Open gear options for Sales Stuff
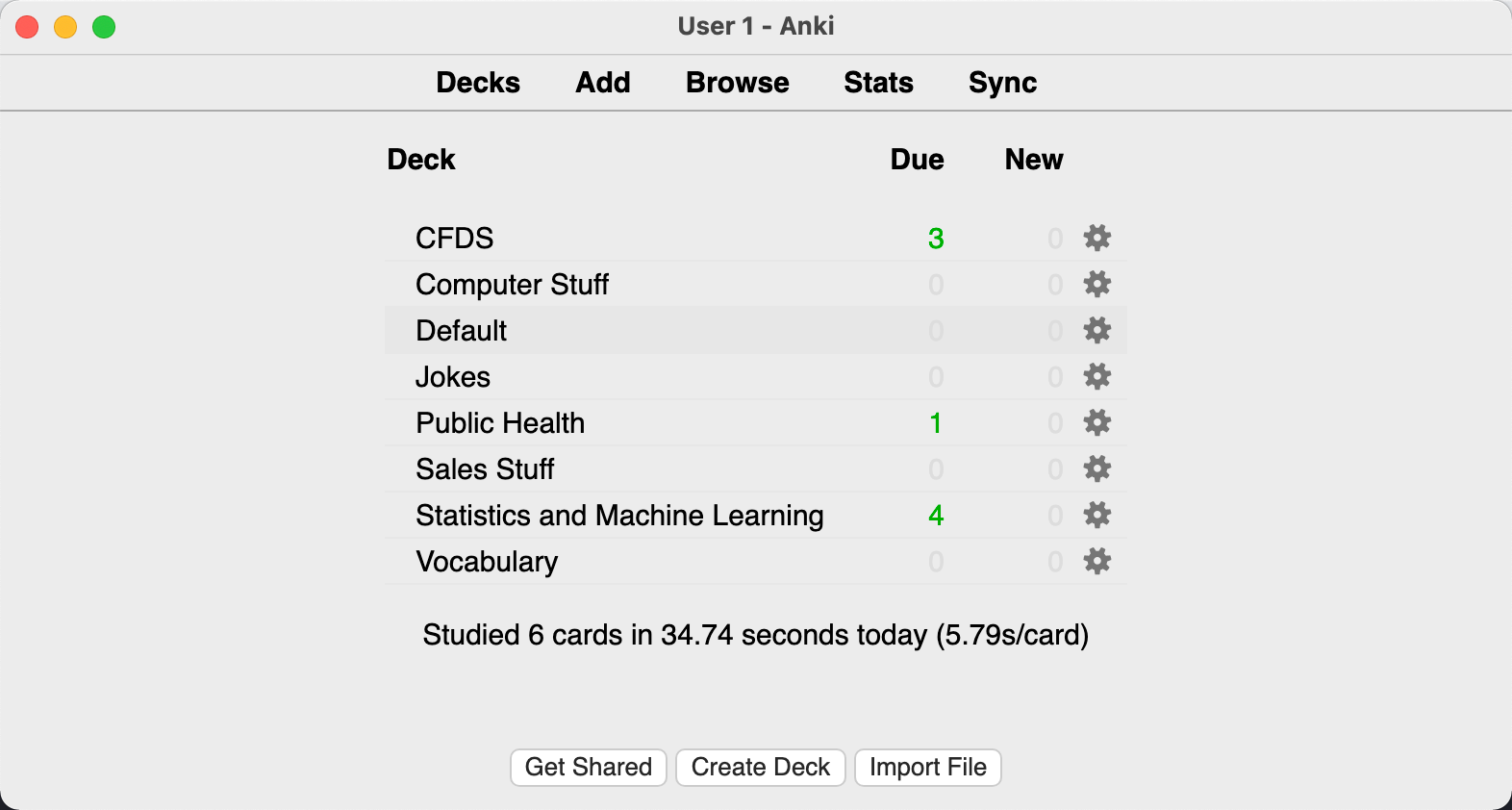 point(1096,468)
